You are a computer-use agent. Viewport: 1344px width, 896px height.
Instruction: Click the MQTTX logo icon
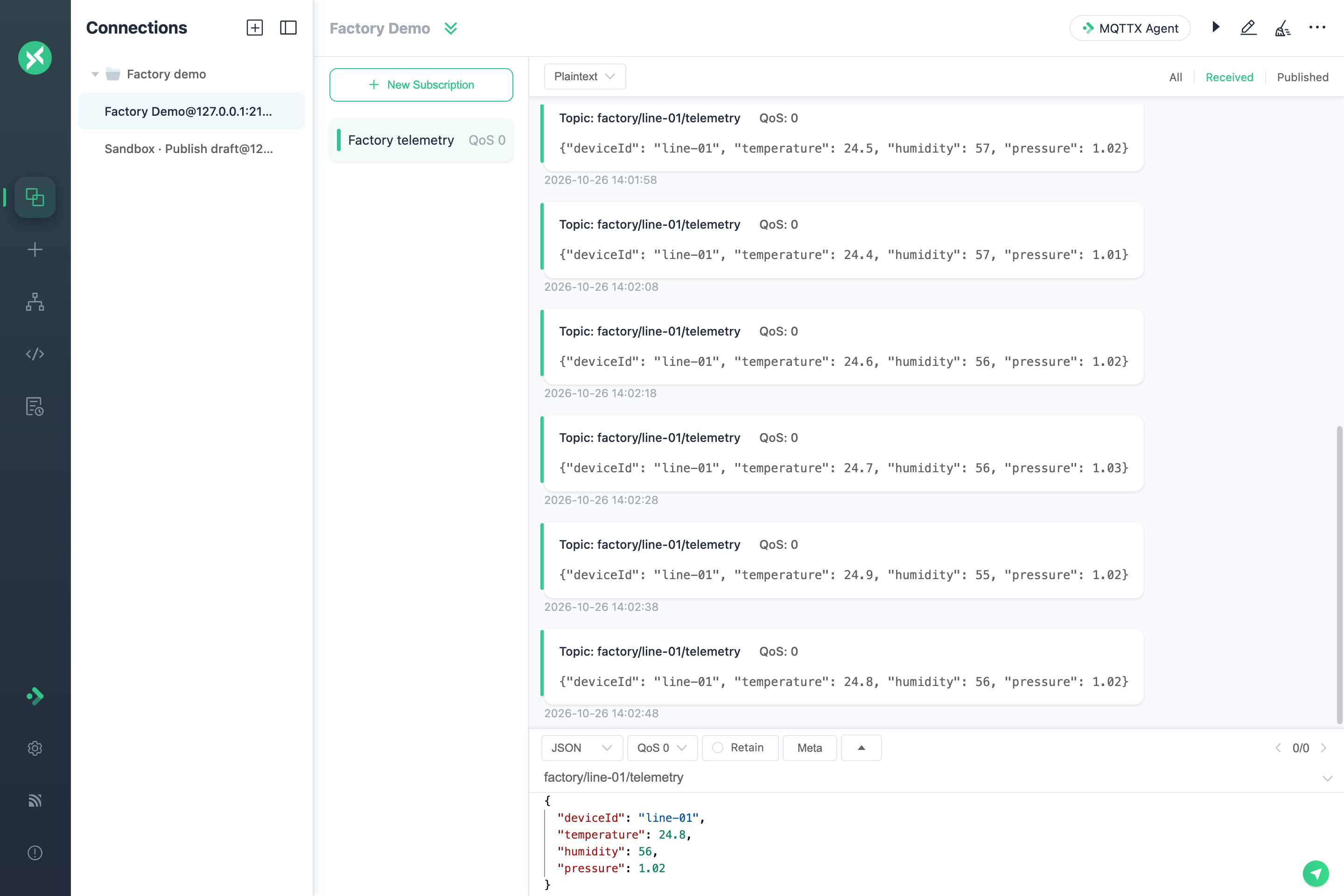tap(35, 58)
